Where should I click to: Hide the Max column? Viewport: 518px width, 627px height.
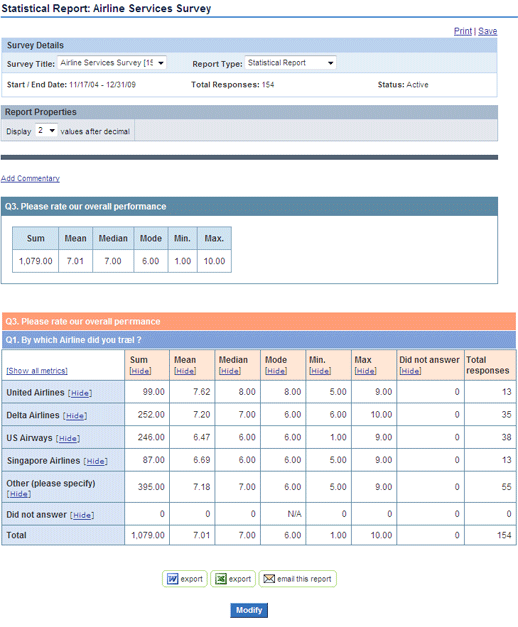[366, 371]
